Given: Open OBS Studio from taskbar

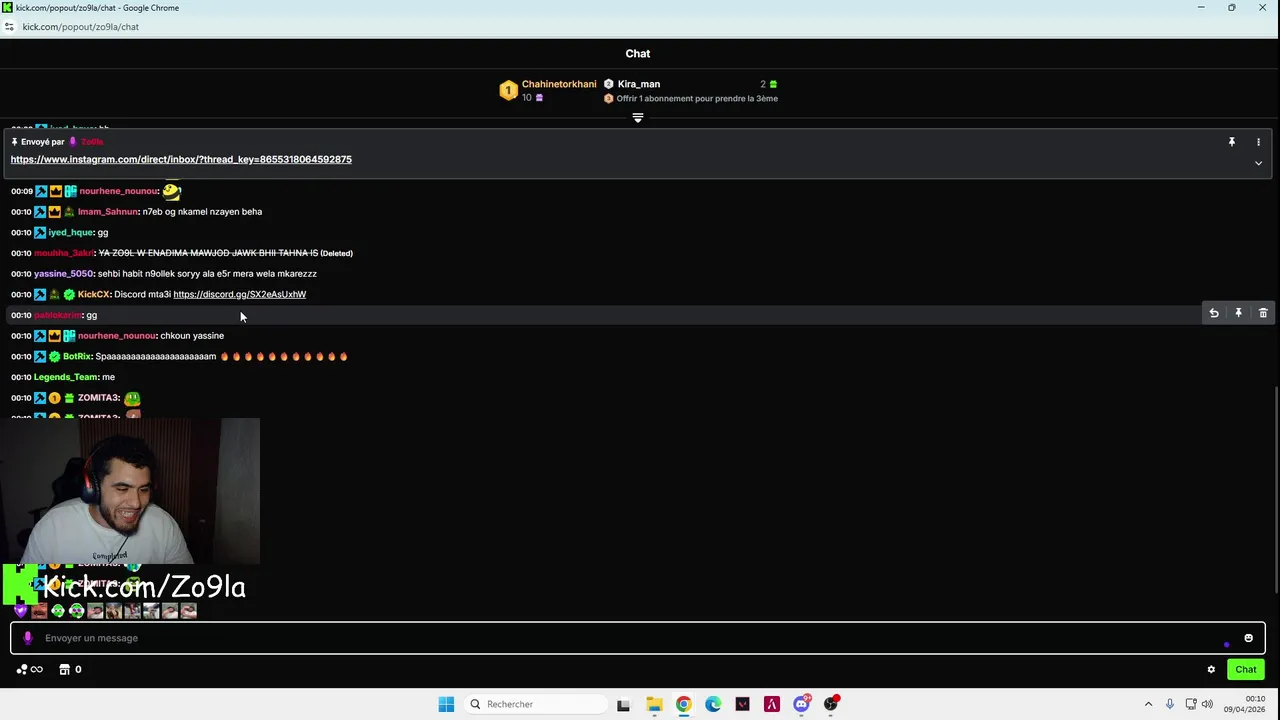Looking at the screenshot, I should (831, 704).
